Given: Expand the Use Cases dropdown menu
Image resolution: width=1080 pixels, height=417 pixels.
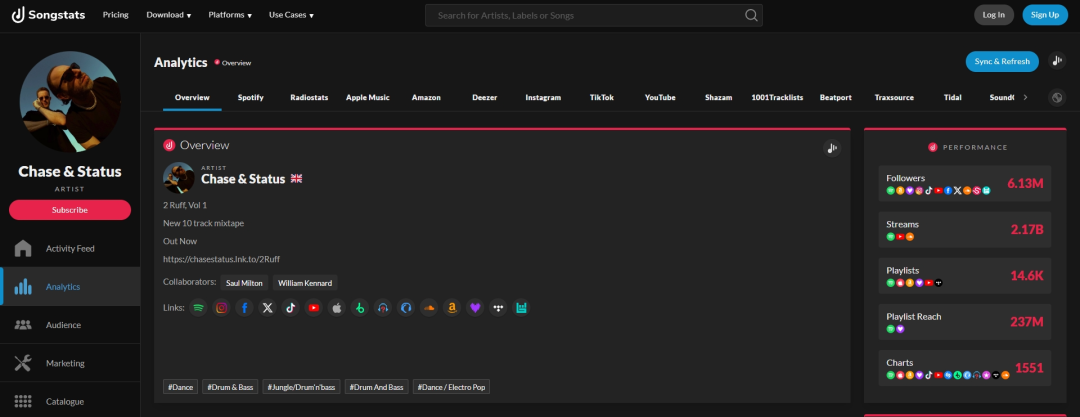Looking at the screenshot, I should (x=291, y=15).
